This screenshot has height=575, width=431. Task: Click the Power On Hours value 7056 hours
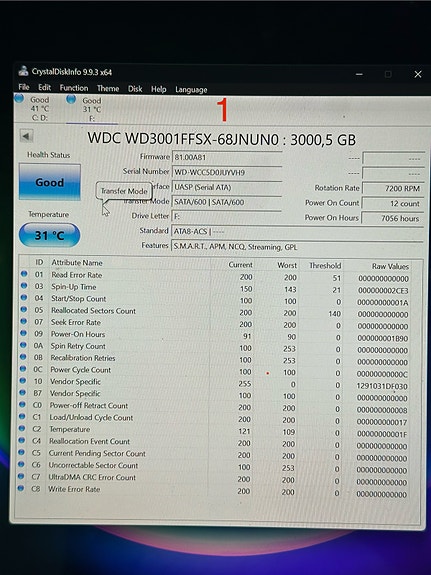pyautogui.click(x=393, y=218)
